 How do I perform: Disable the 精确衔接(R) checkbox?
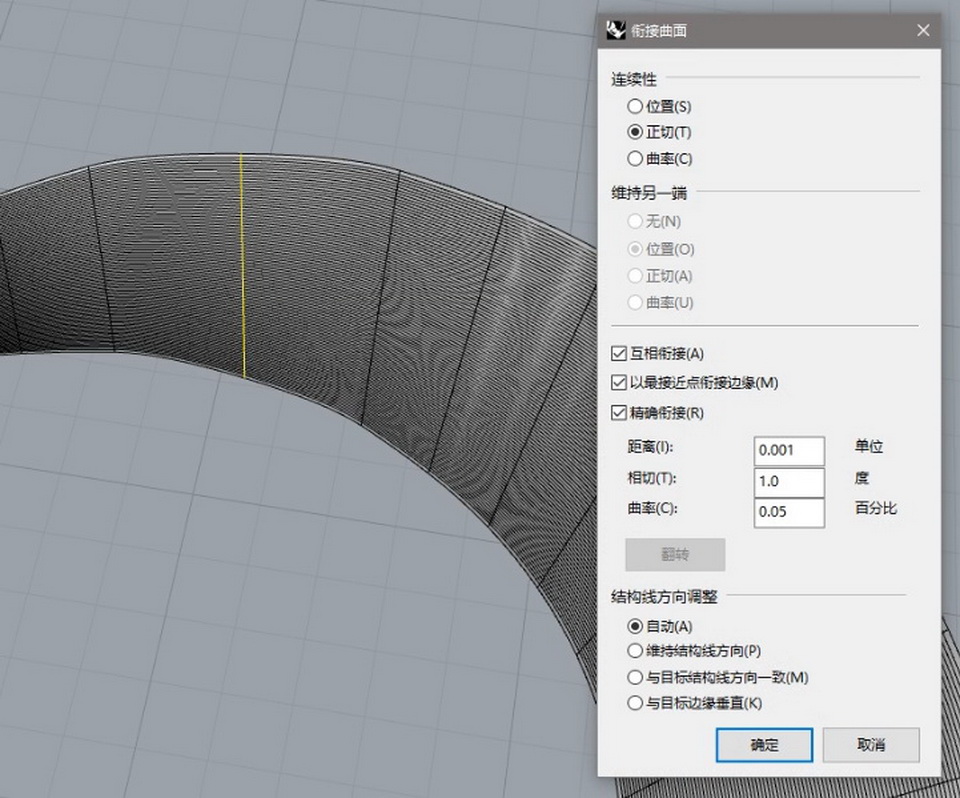[619, 412]
